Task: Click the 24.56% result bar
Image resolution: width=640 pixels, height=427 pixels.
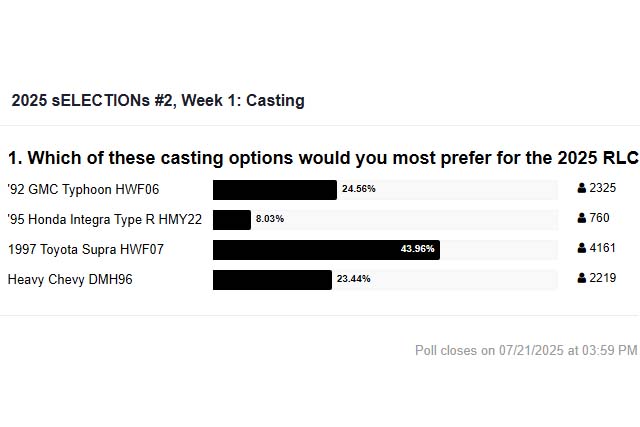Action: (275, 190)
